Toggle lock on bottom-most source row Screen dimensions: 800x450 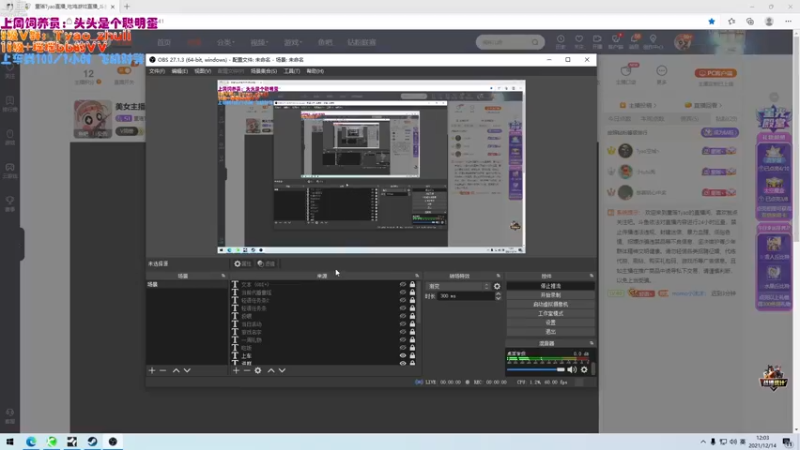pos(412,363)
